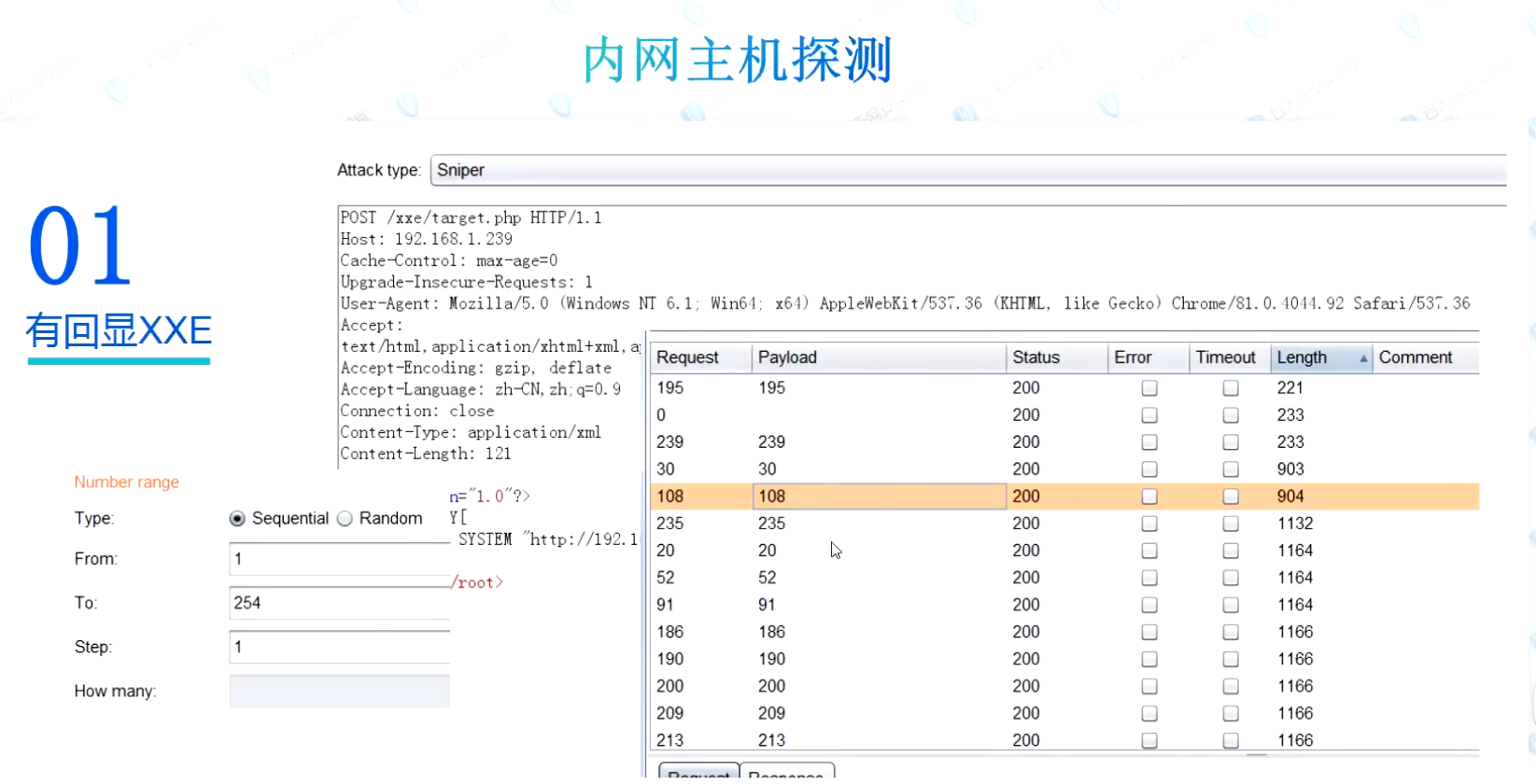Select the Sequential radio button
This screenshot has width=1536, height=784.
point(237,518)
